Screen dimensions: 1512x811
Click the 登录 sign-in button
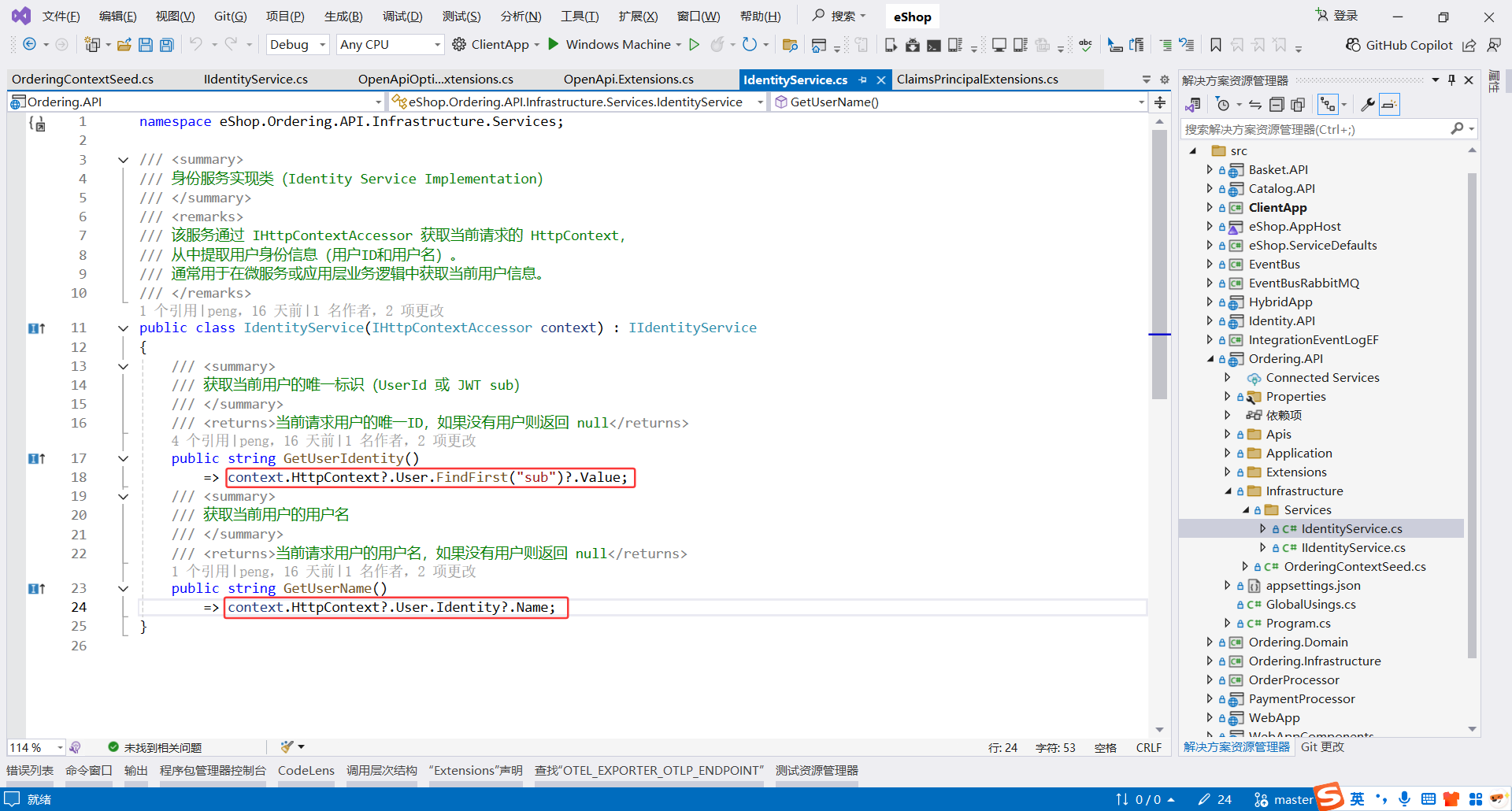(x=1337, y=16)
